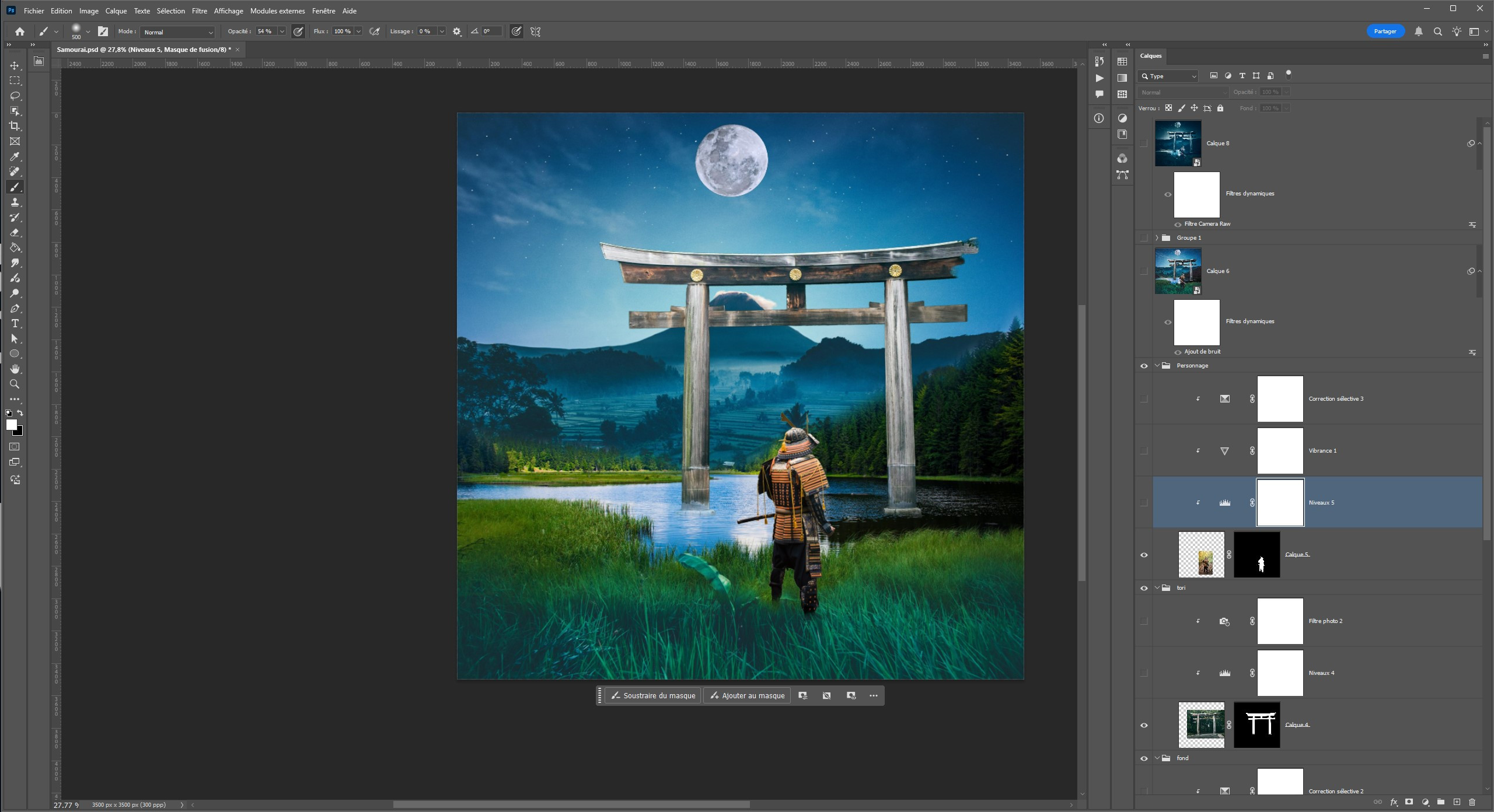Open the Calque menu
Image resolution: width=1494 pixels, height=812 pixels.
116,11
